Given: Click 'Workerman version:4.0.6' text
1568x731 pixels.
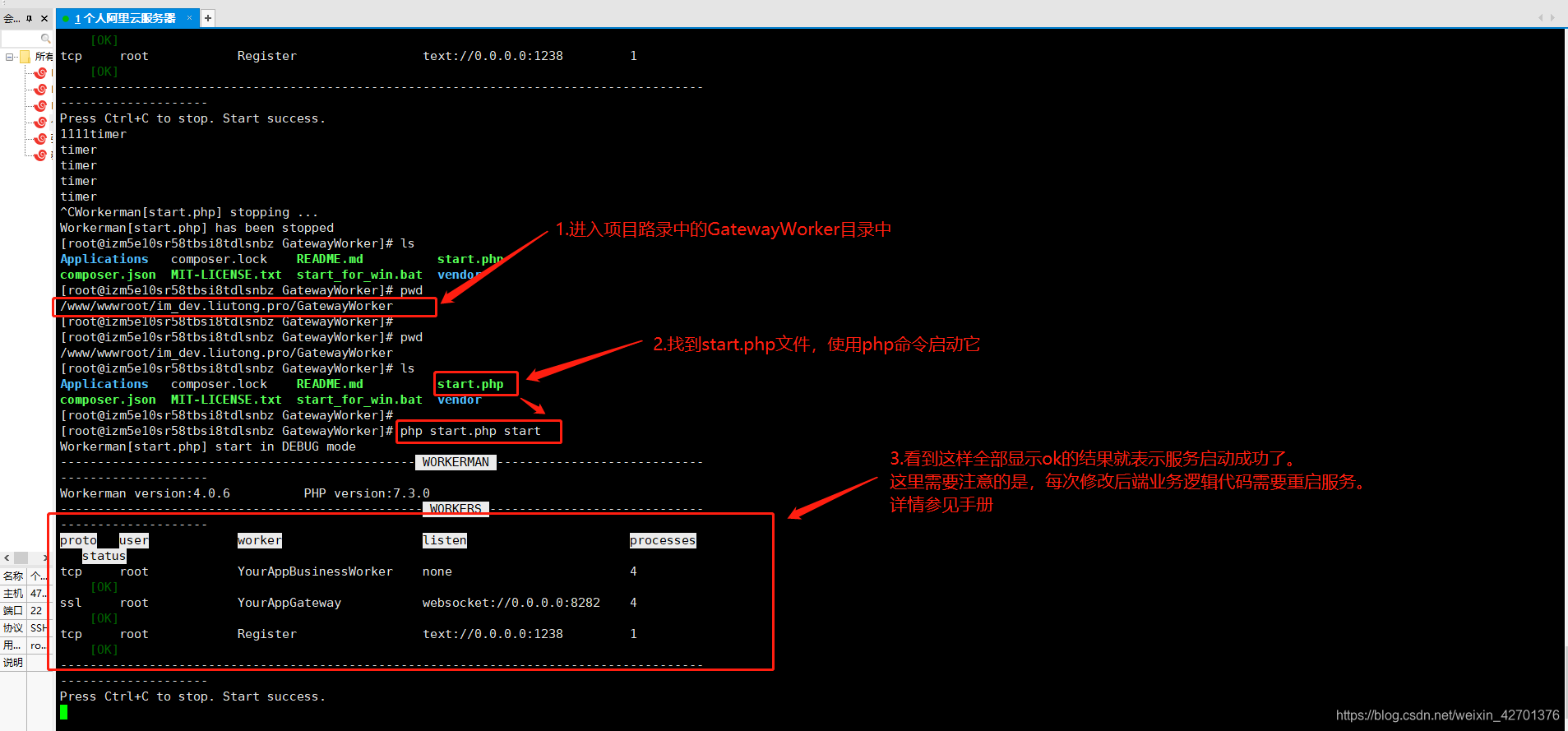Looking at the screenshot, I should point(145,493).
